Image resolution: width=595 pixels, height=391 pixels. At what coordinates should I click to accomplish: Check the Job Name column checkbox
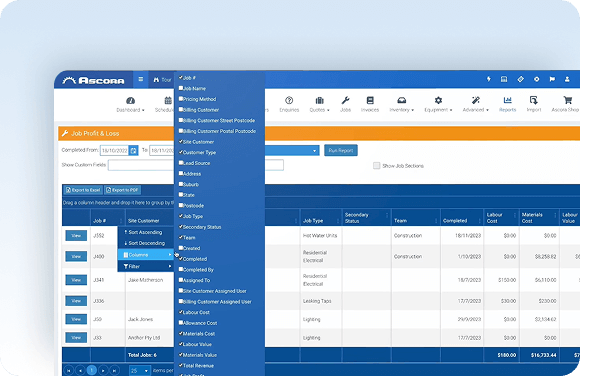[181, 88]
